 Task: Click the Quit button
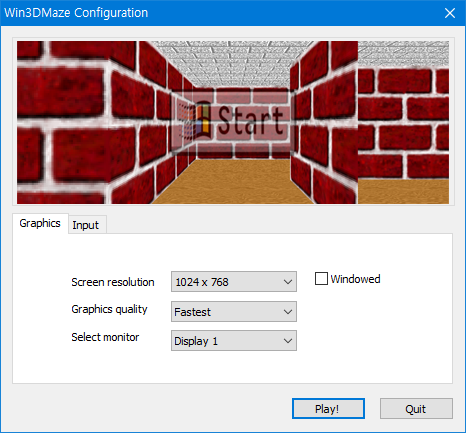(x=416, y=409)
